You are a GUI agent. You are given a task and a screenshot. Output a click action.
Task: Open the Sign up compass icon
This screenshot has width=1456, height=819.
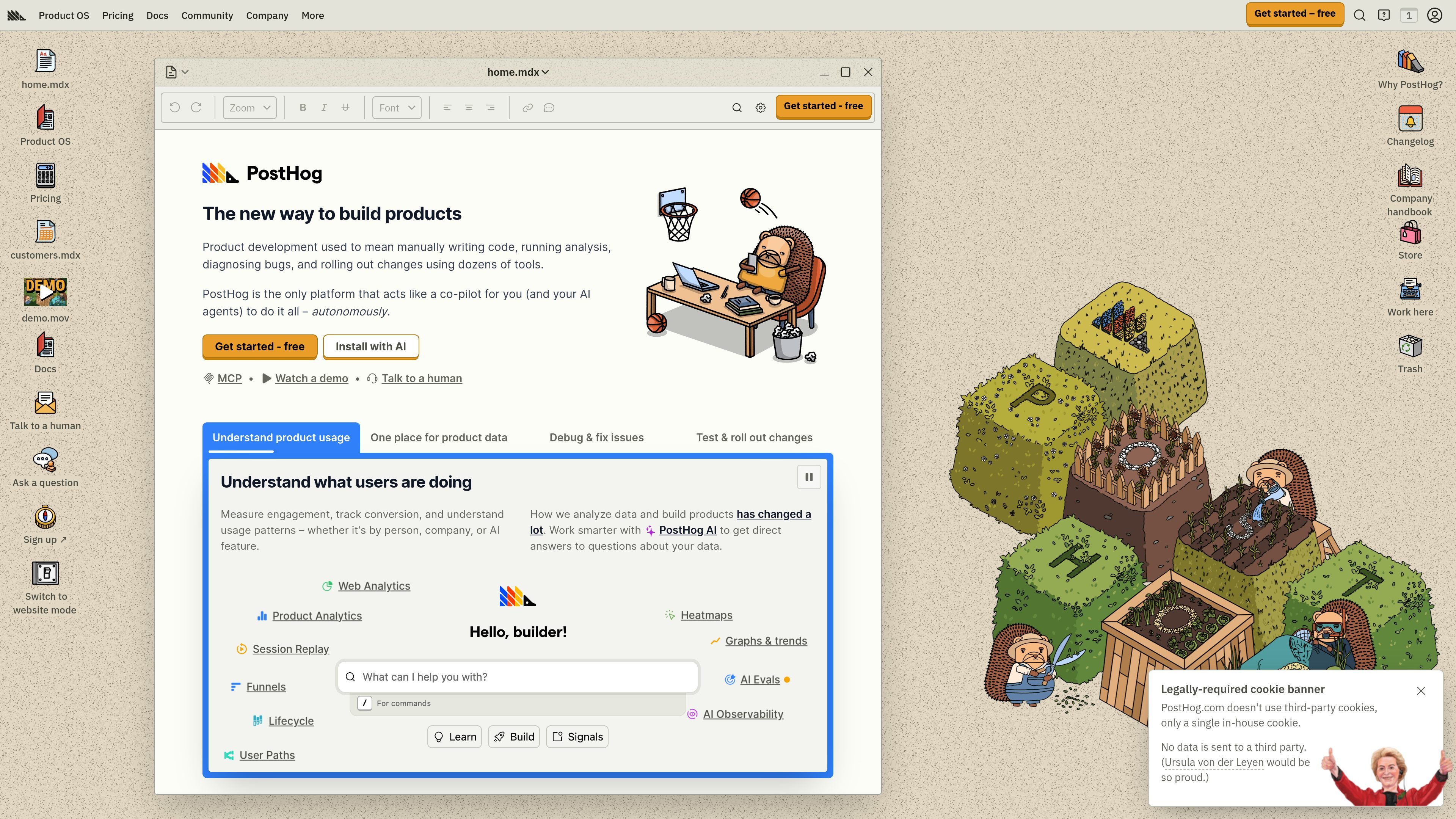45,516
